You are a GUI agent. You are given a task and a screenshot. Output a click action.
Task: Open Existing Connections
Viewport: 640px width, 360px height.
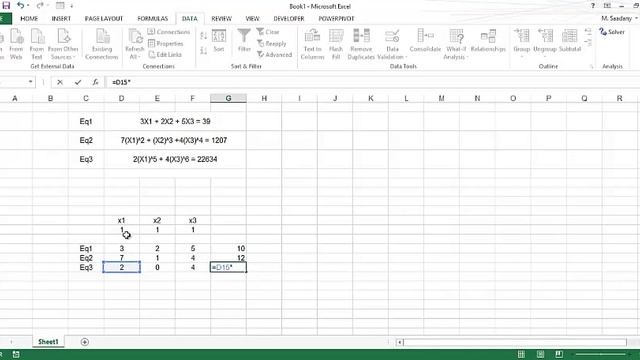(102, 44)
